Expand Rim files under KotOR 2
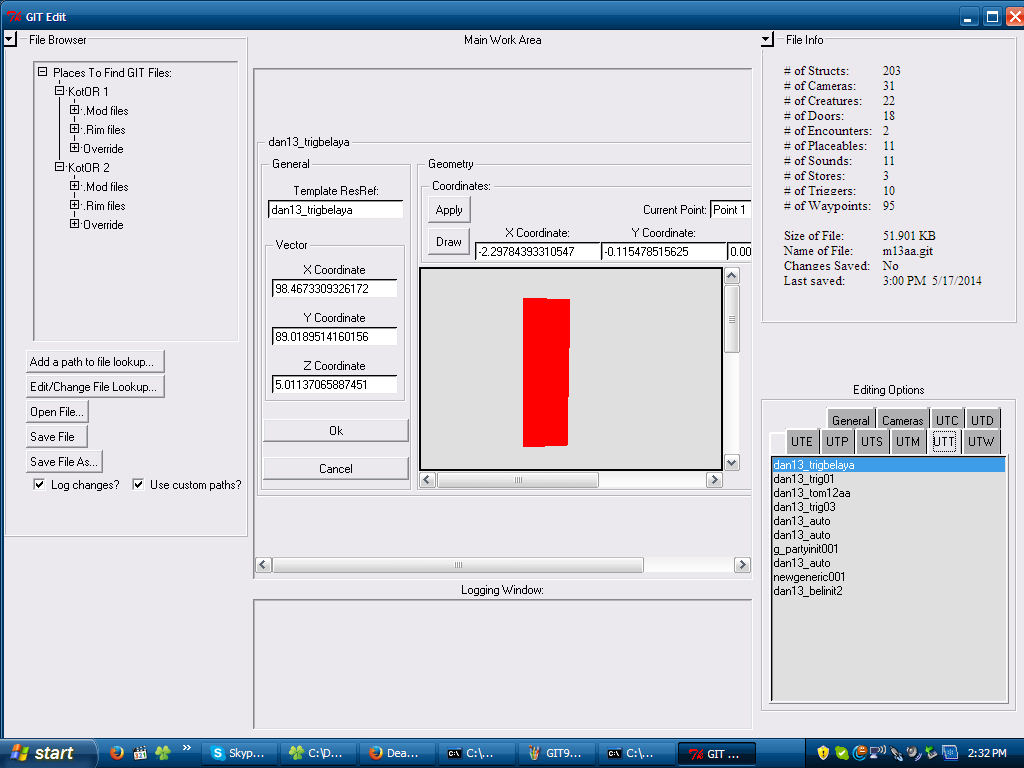Viewport: 1024px width, 768px height. 74,204
